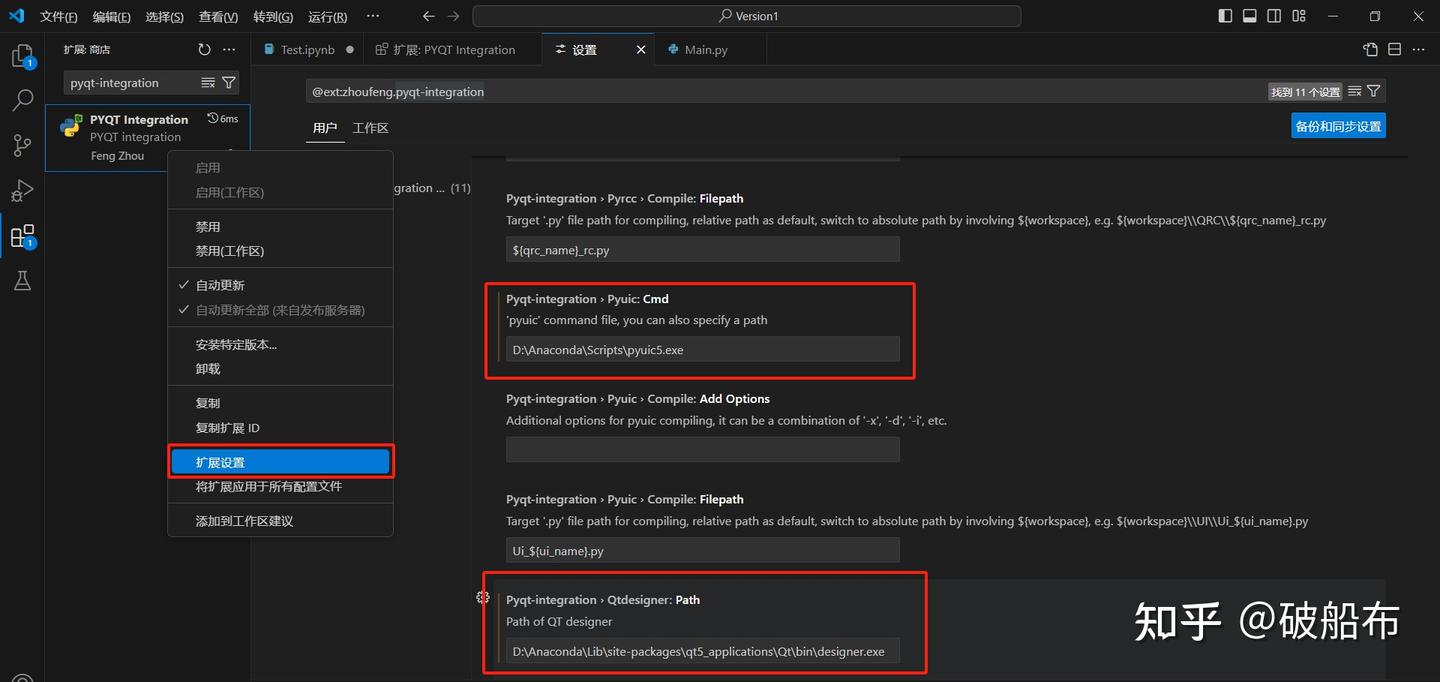Click the 备份和同步设置 button
The height and width of the screenshot is (682, 1440).
[1338, 126]
